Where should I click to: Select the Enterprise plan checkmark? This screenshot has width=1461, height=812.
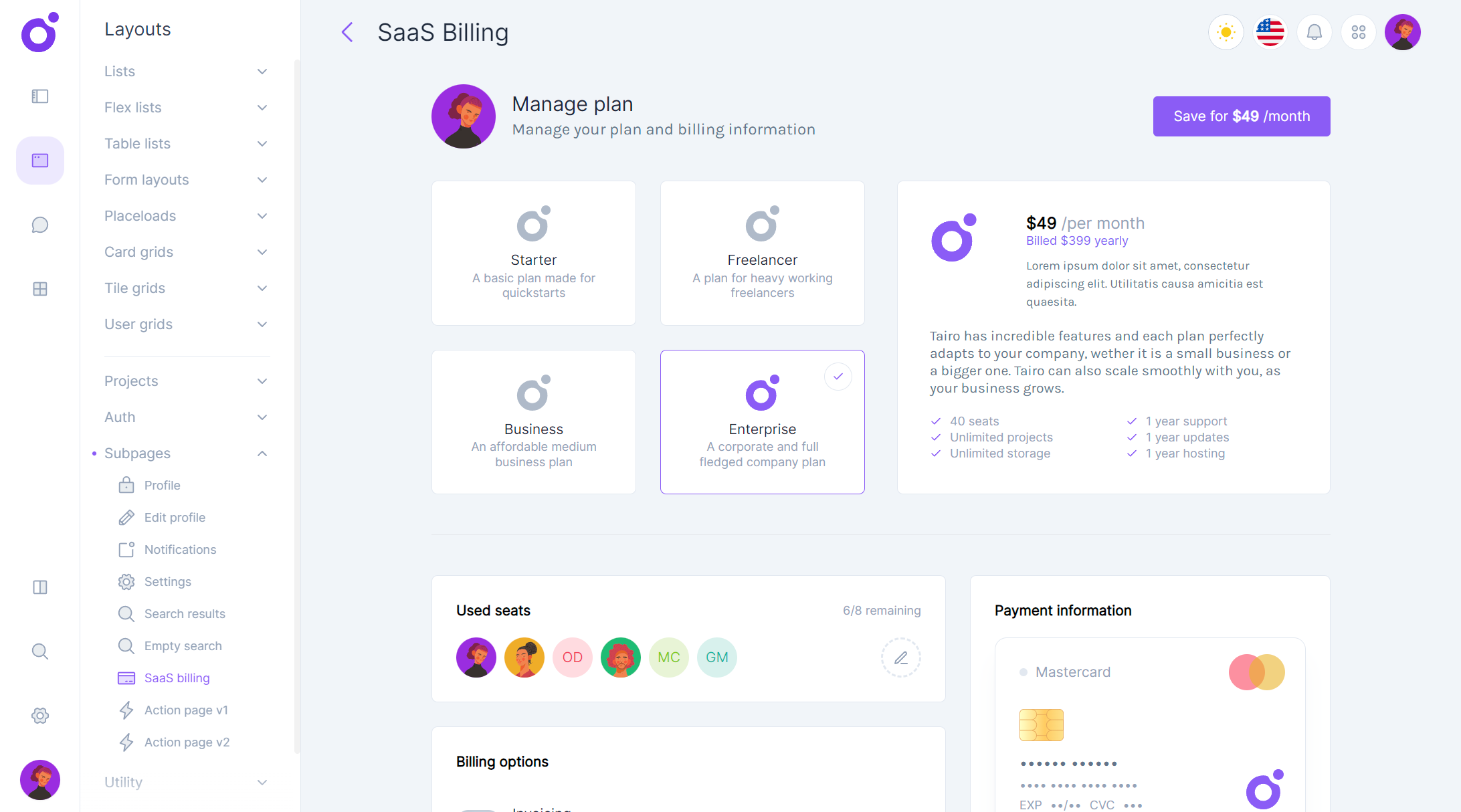(838, 376)
